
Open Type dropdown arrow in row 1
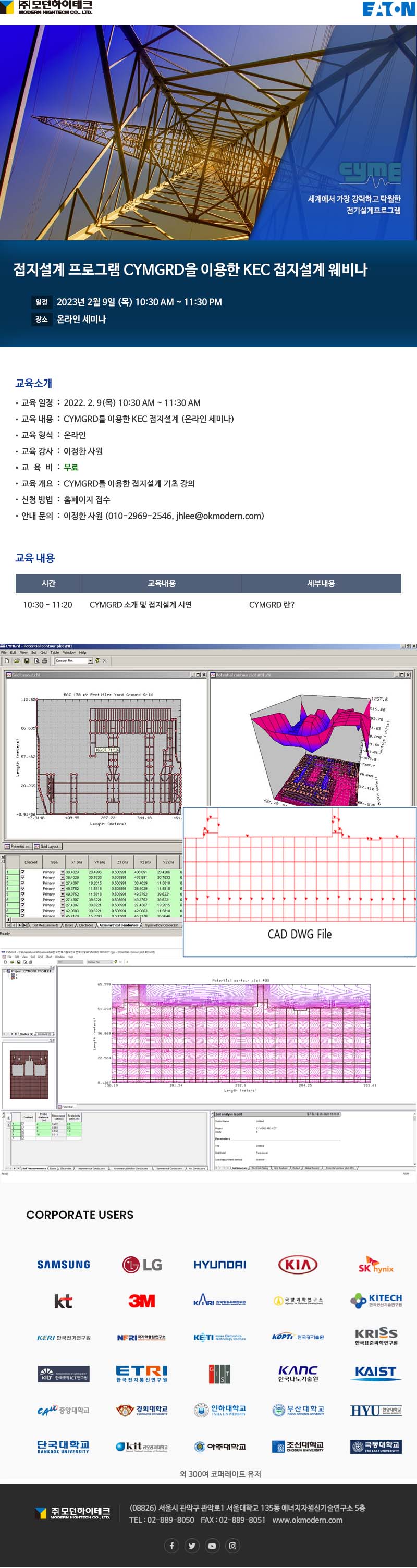point(62,872)
